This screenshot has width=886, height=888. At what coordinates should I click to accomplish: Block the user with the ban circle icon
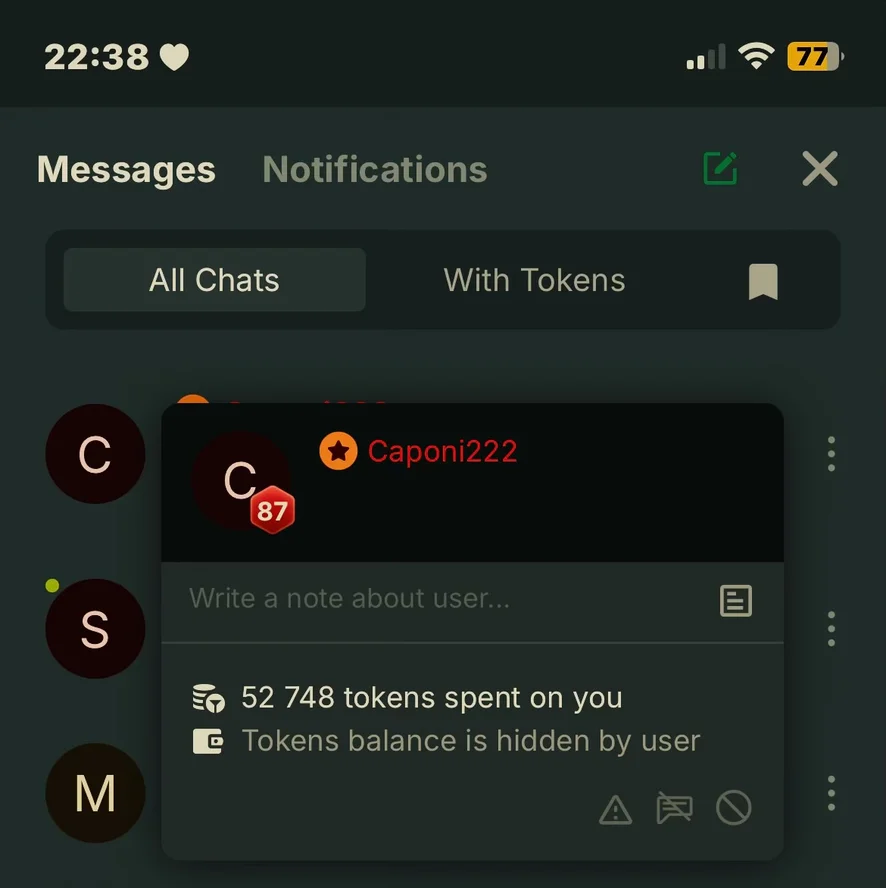[734, 808]
